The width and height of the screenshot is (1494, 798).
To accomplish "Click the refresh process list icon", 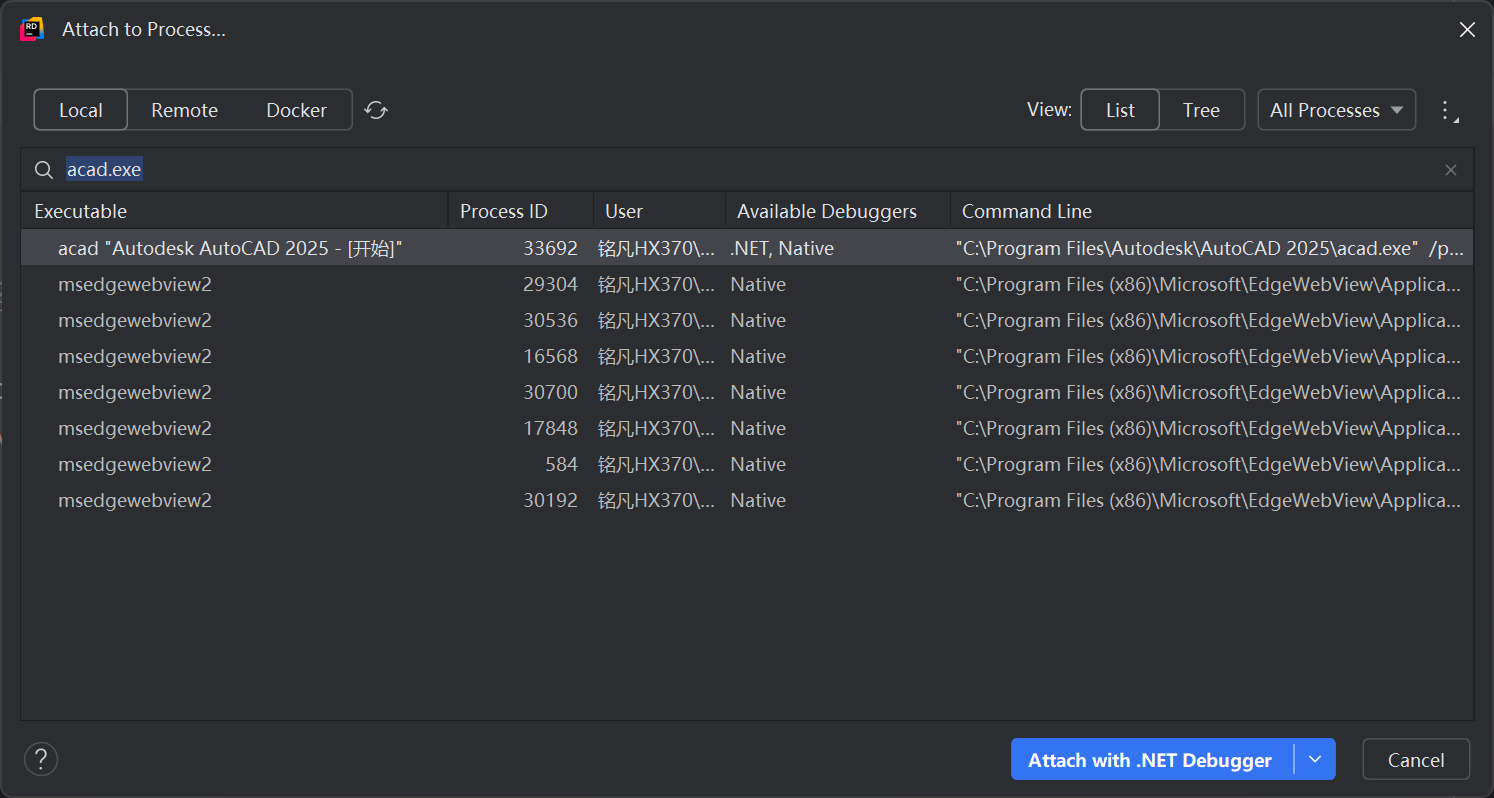I will coord(376,110).
